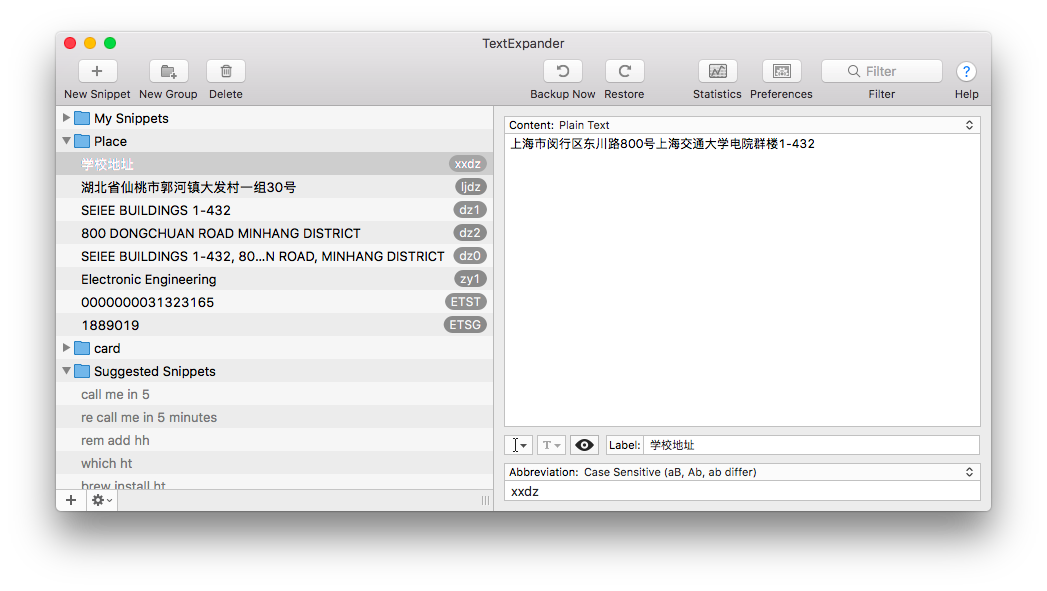This screenshot has width=1047, height=591.
Task: Click the card folder icon
Action: pyautogui.click(x=82, y=348)
